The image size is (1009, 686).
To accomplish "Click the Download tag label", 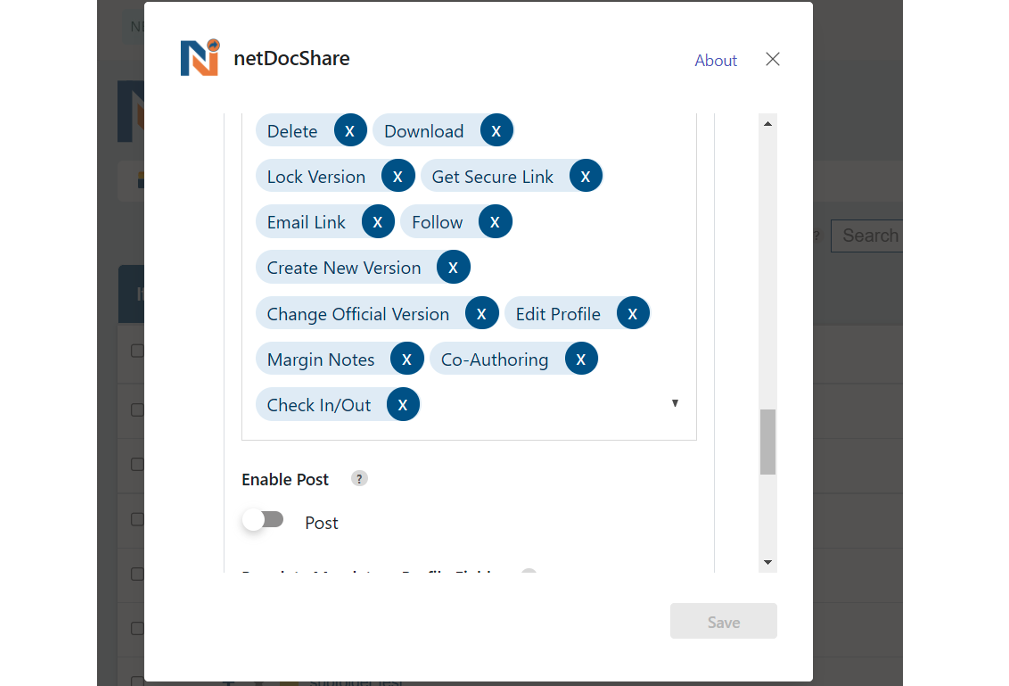I will point(424,131).
